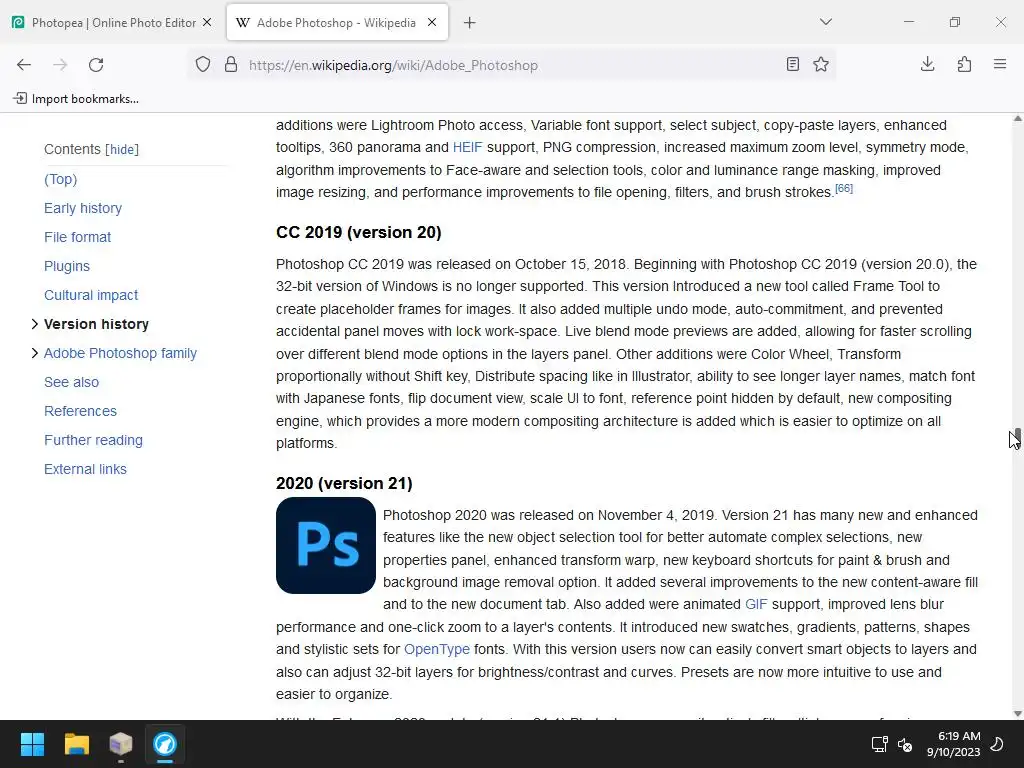Go to the Early history section

(x=83, y=208)
